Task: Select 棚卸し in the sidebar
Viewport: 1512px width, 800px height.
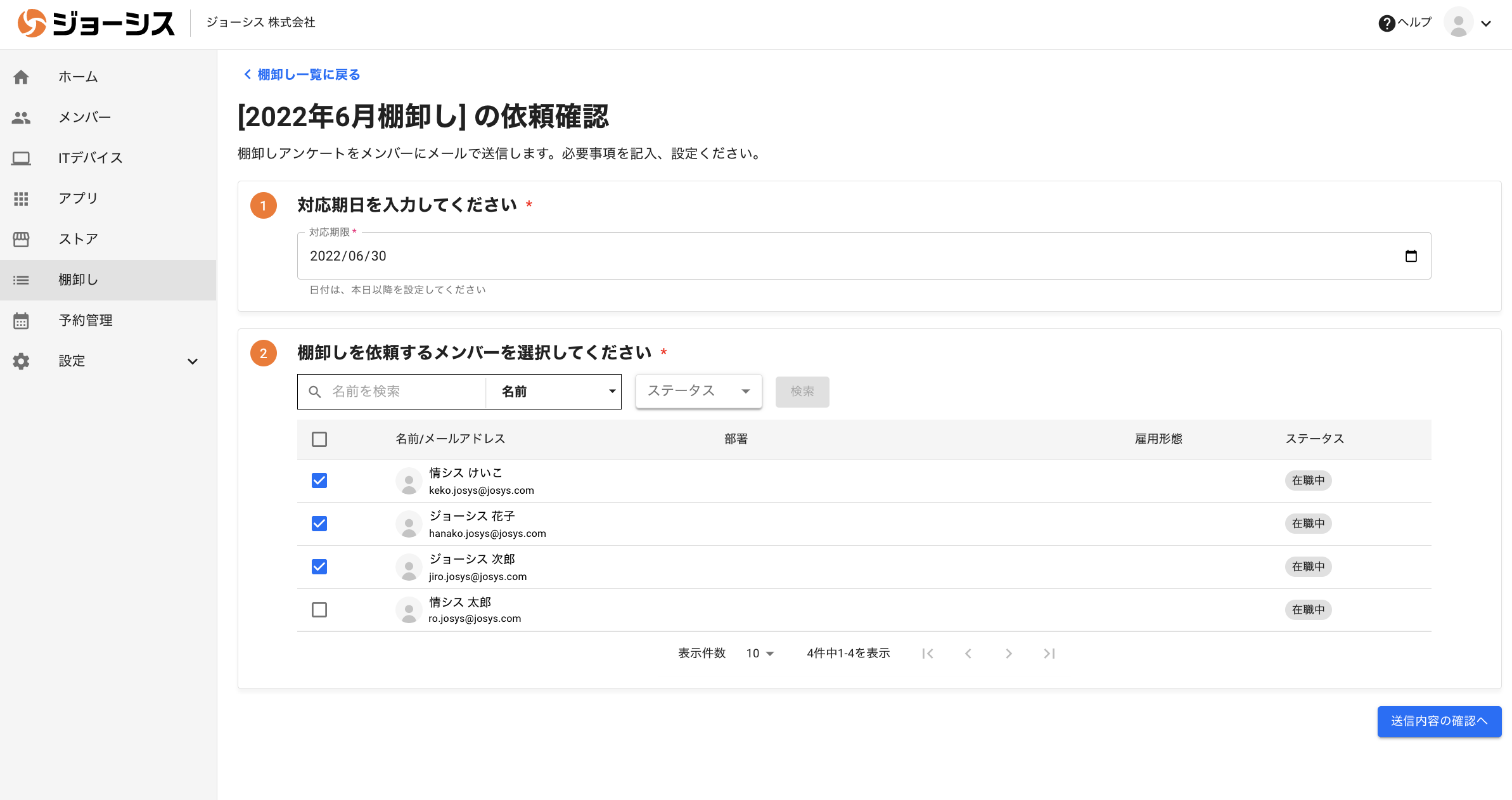Action: pos(79,280)
